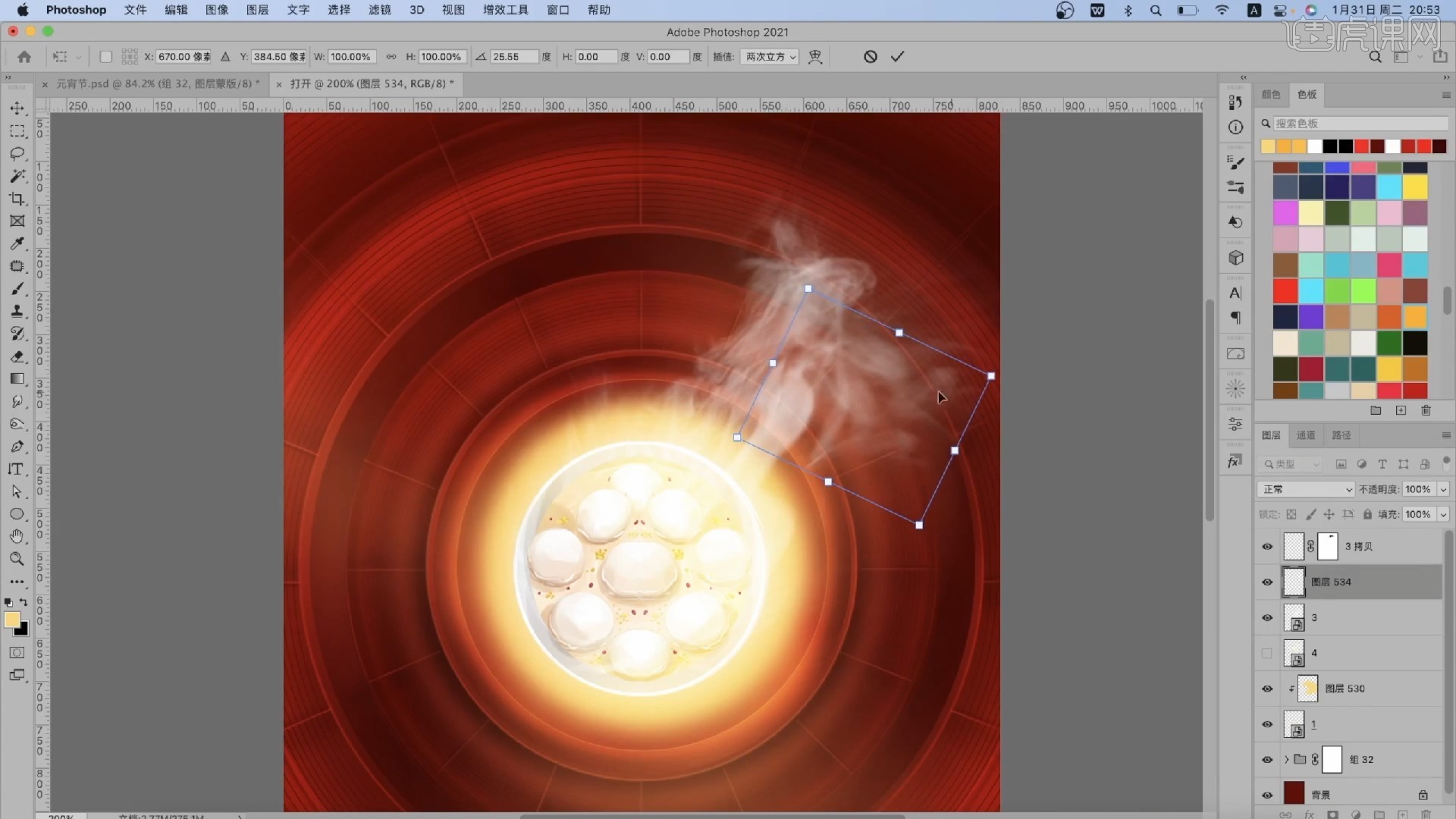The height and width of the screenshot is (819, 1456).
Task: Select the Lasso tool
Action: click(17, 153)
